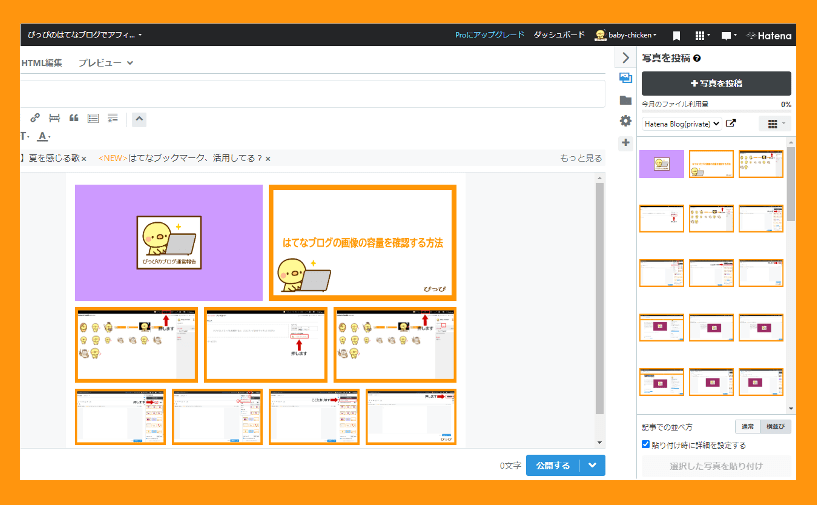
Task: Click the 0文字 character count
Action: pos(510,465)
